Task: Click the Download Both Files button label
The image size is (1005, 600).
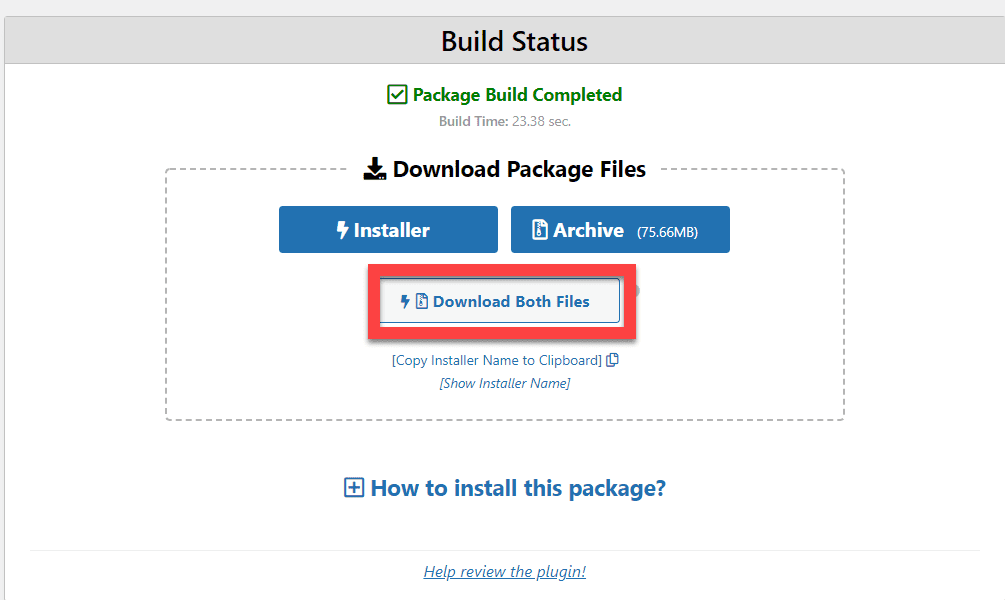Action: point(511,301)
